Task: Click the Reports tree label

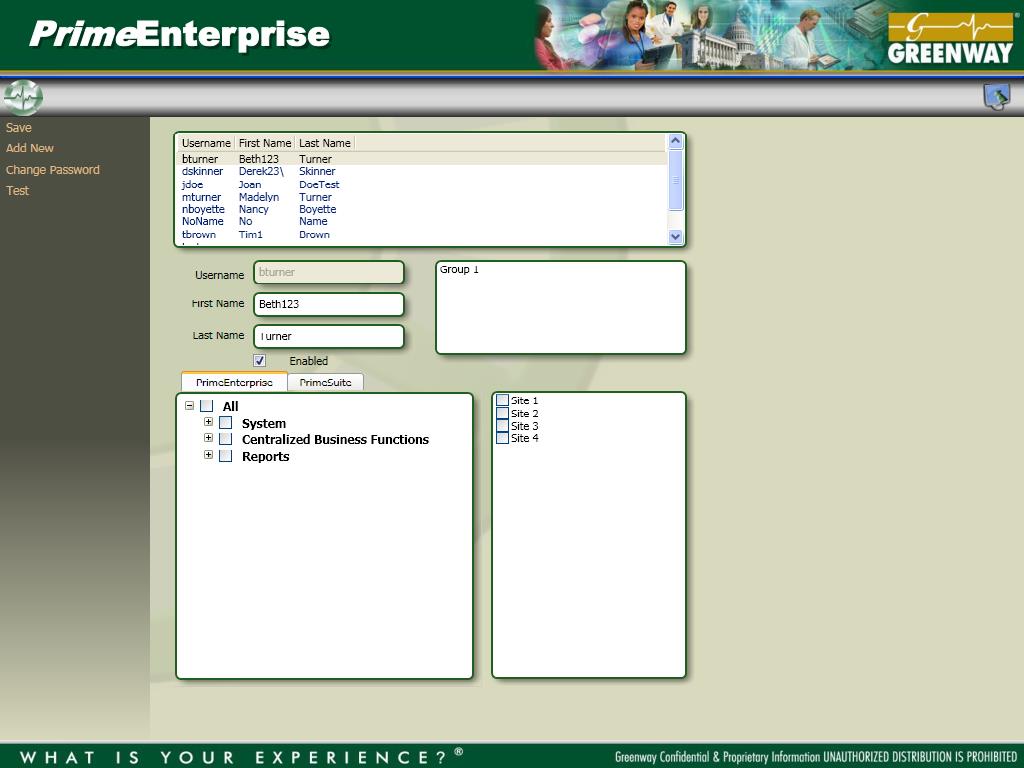Action: (265, 456)
